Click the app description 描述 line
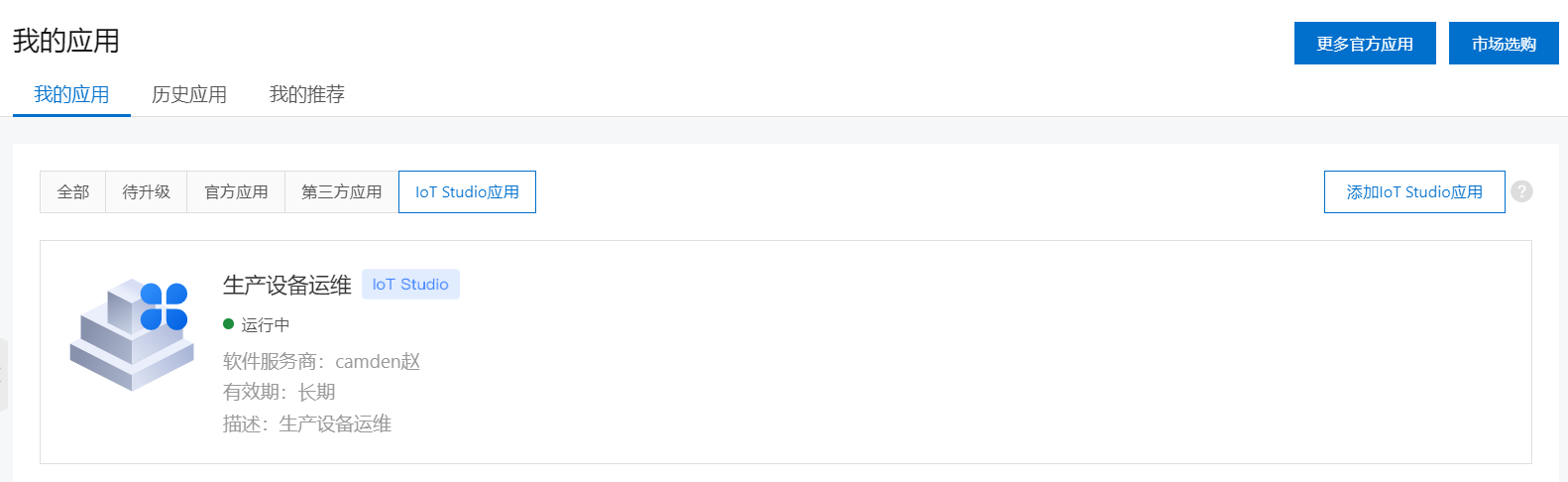Image resolution: width=1568 pixels, height=482 pixels. tap(307, 423)
